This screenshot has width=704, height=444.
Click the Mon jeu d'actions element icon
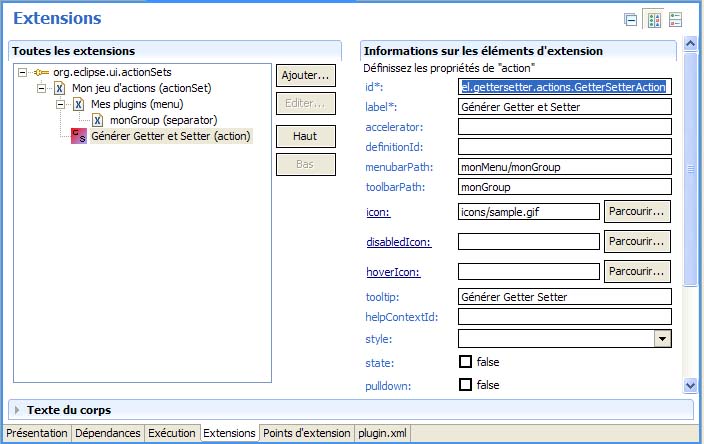(x=60, y=89)
